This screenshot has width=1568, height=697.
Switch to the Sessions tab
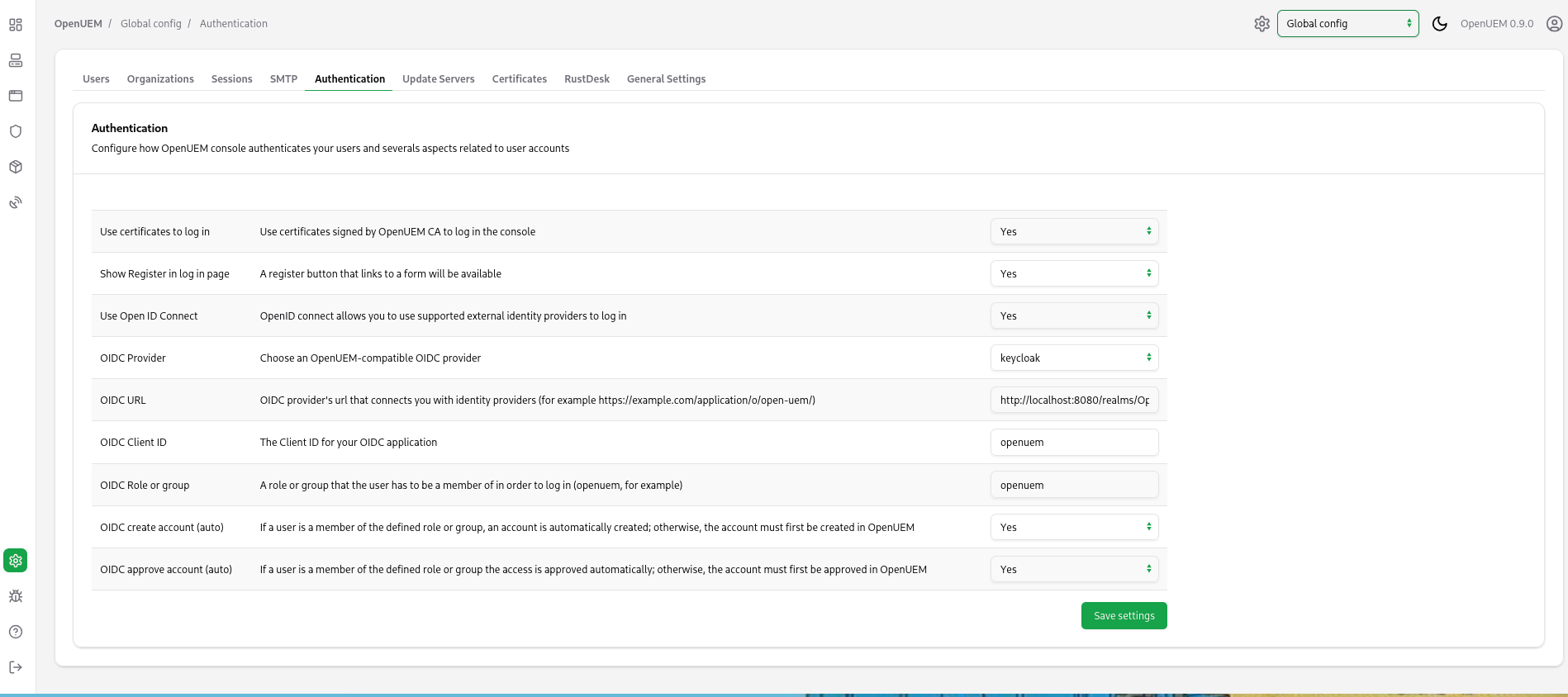tap(232, 79)
